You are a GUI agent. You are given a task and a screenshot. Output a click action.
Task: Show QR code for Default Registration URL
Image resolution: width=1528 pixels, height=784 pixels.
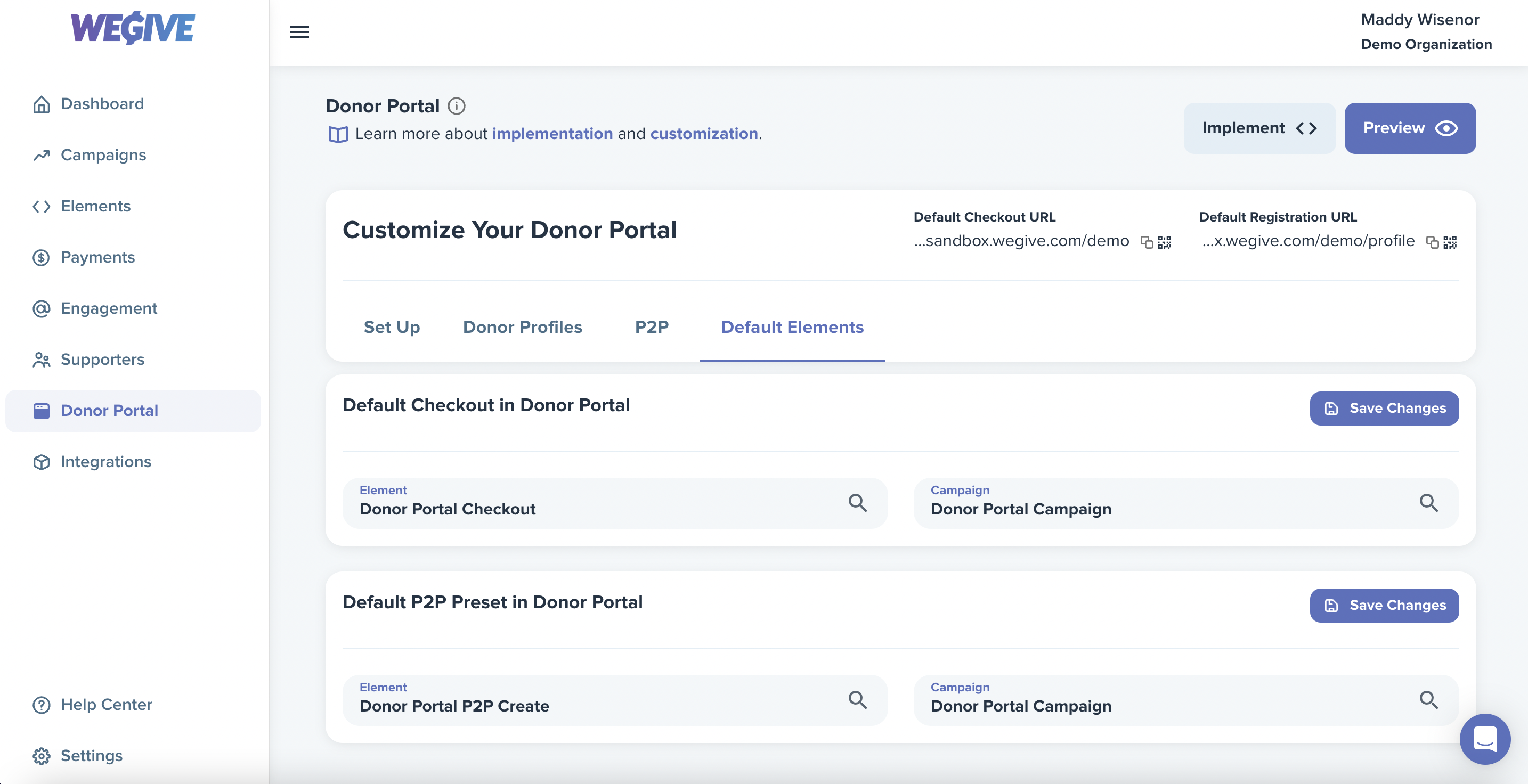[x=1450, y=242]
